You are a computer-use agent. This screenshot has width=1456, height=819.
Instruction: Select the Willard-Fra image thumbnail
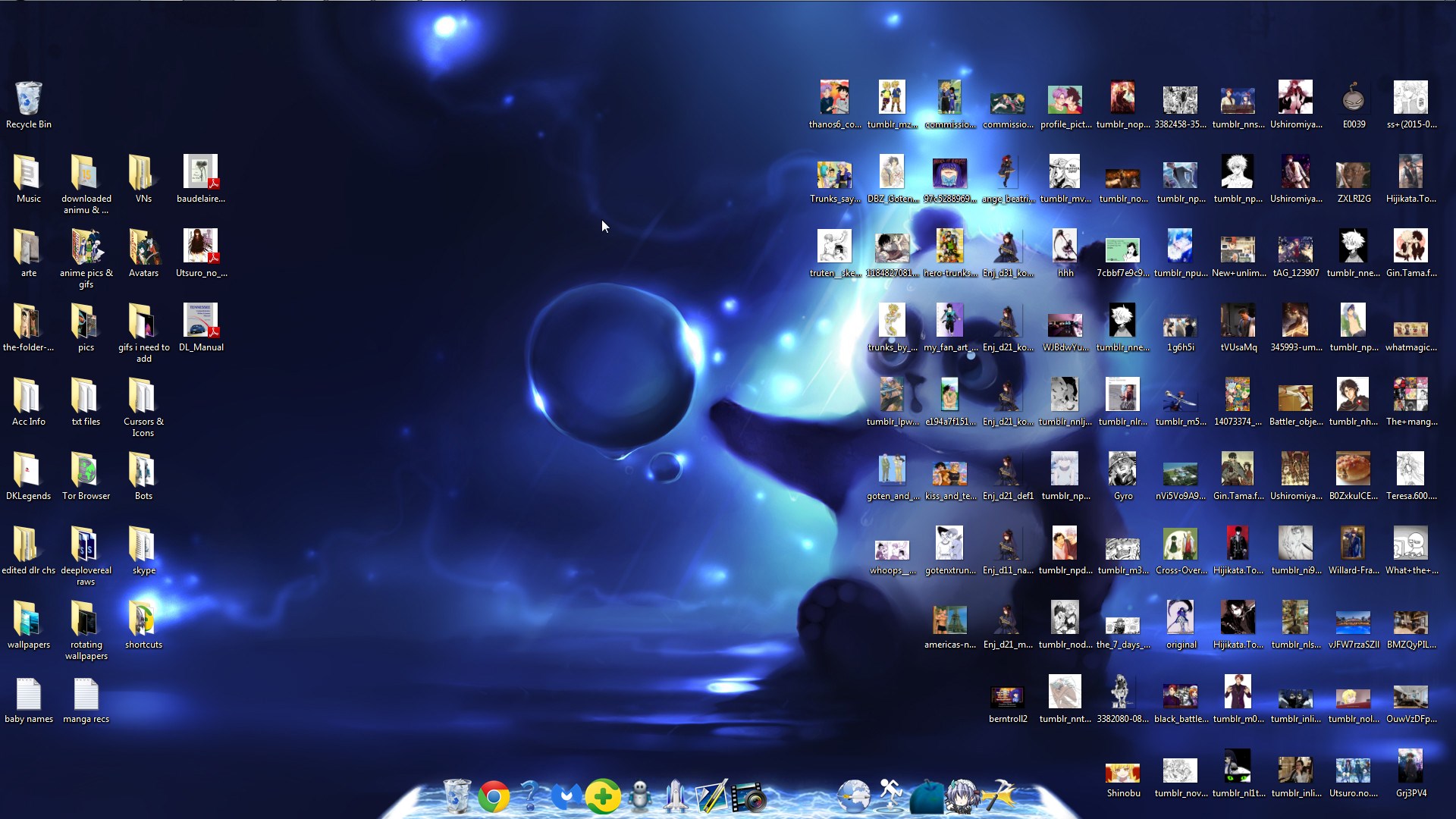(1353, 551)
